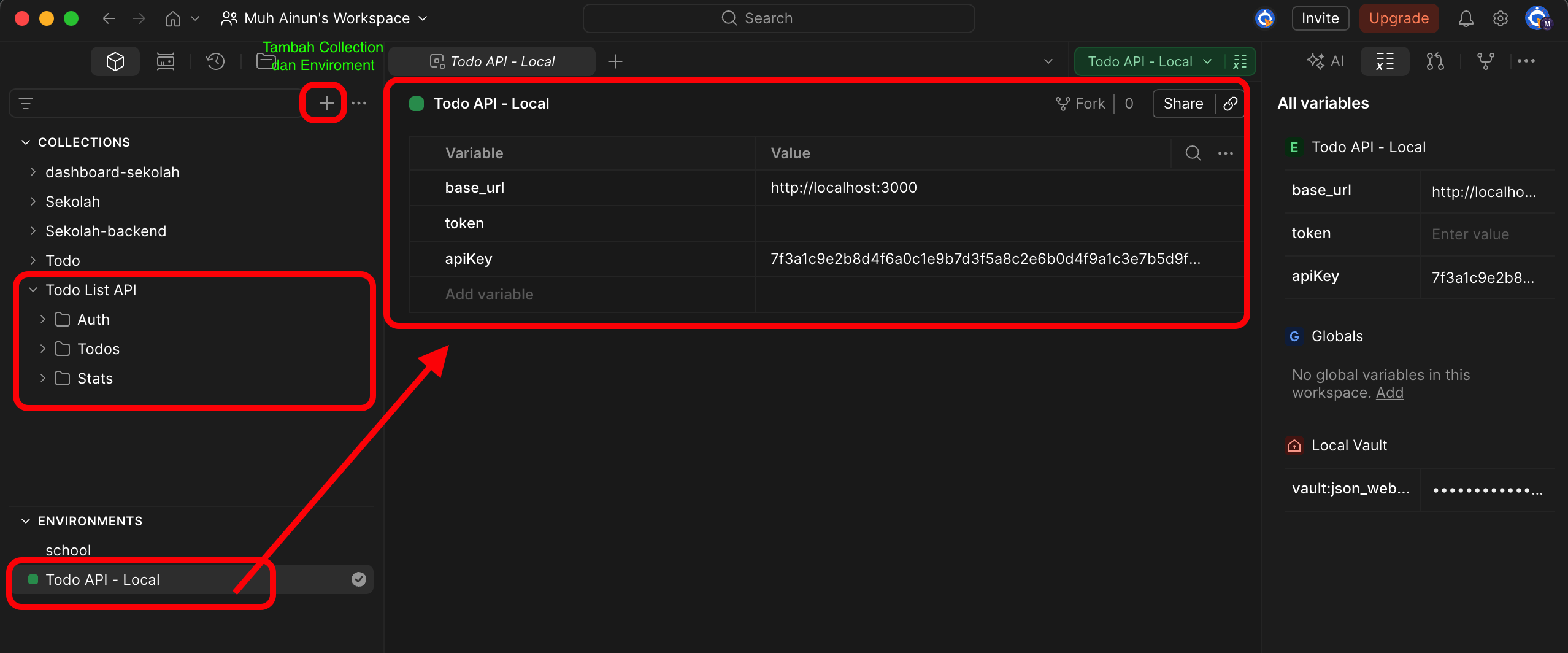
Task: Click the Add link under Globals
Action: click(1389, 393)
